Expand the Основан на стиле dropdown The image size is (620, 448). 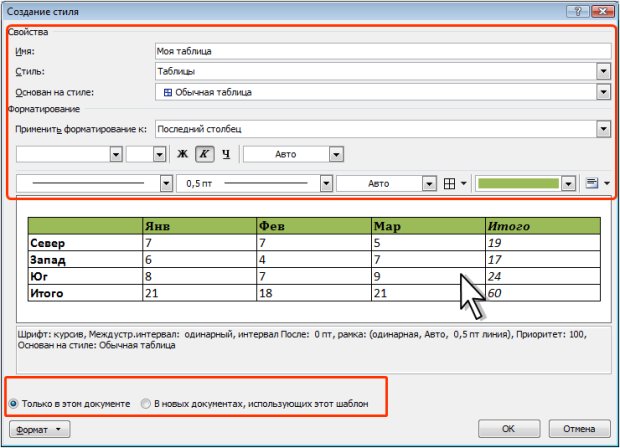point(603,92)
